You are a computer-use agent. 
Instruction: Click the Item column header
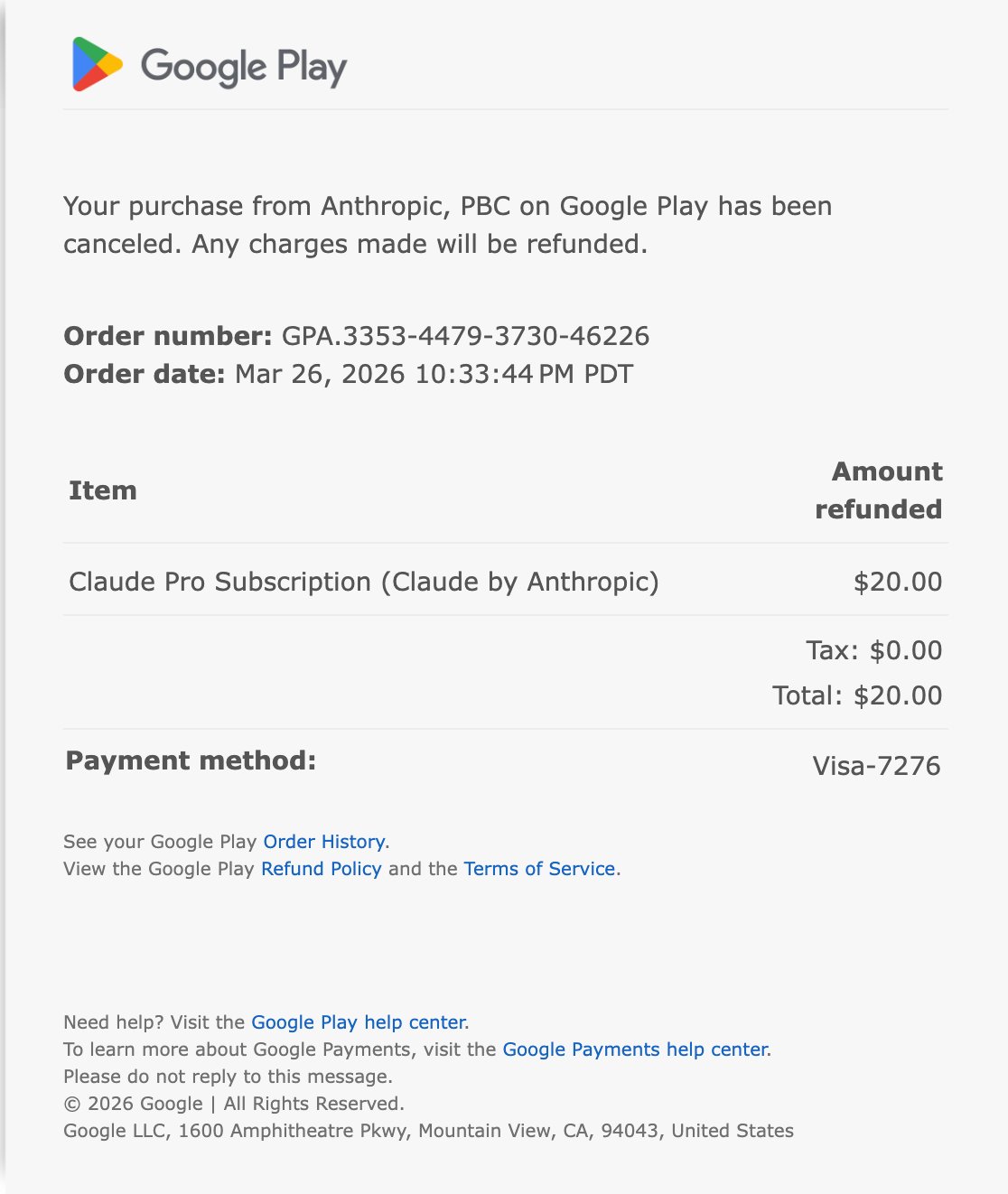tap(103, 490)
